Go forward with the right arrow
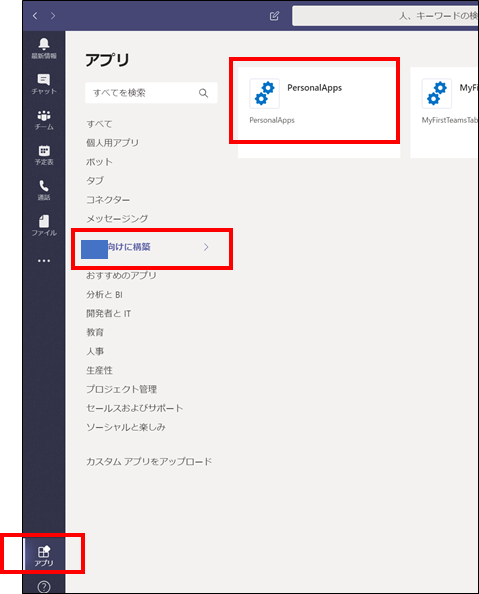Image resolution: width=479 pixels, height=594 pixels. 53,16
